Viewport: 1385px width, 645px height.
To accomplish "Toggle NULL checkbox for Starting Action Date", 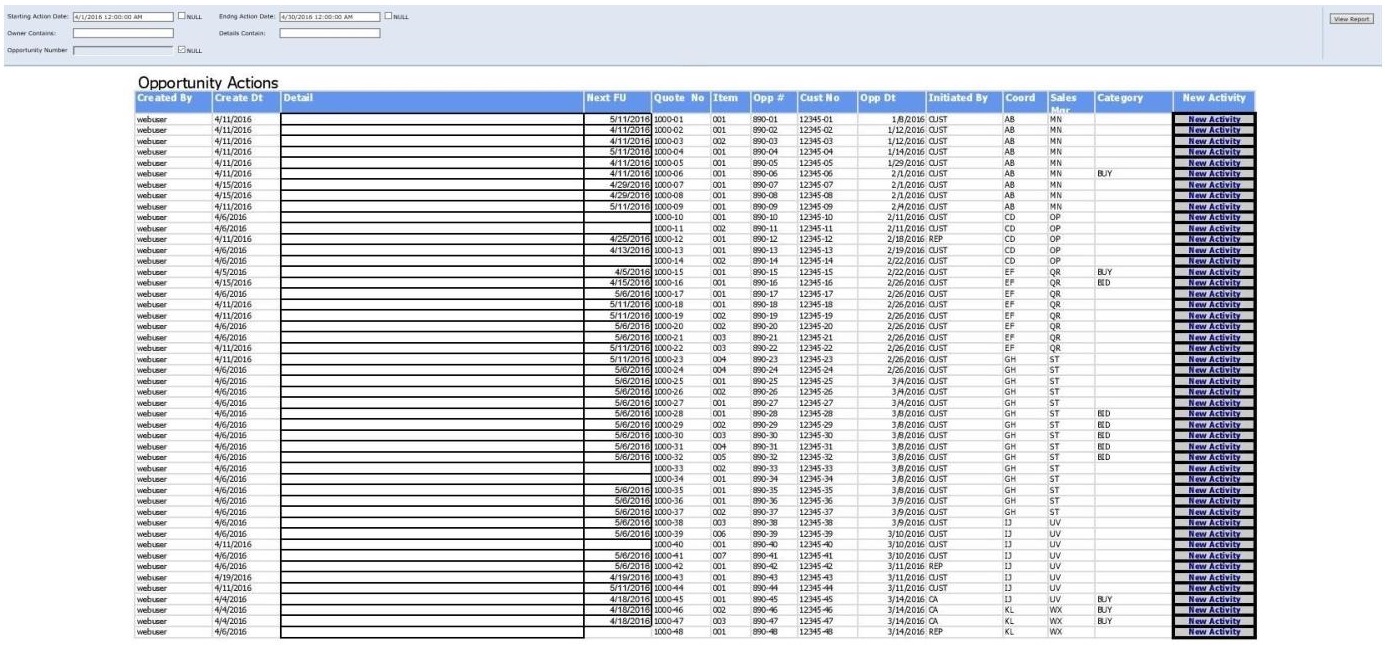I will click(180, 17).
